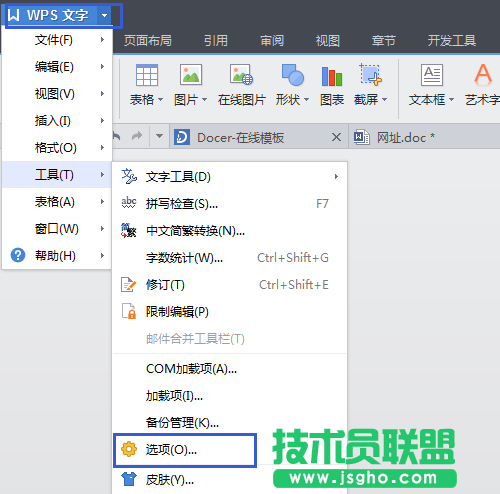
Task: Switch to the 审阅 ribbon tab
Action: pyautogui.click(x=272, y=41)
